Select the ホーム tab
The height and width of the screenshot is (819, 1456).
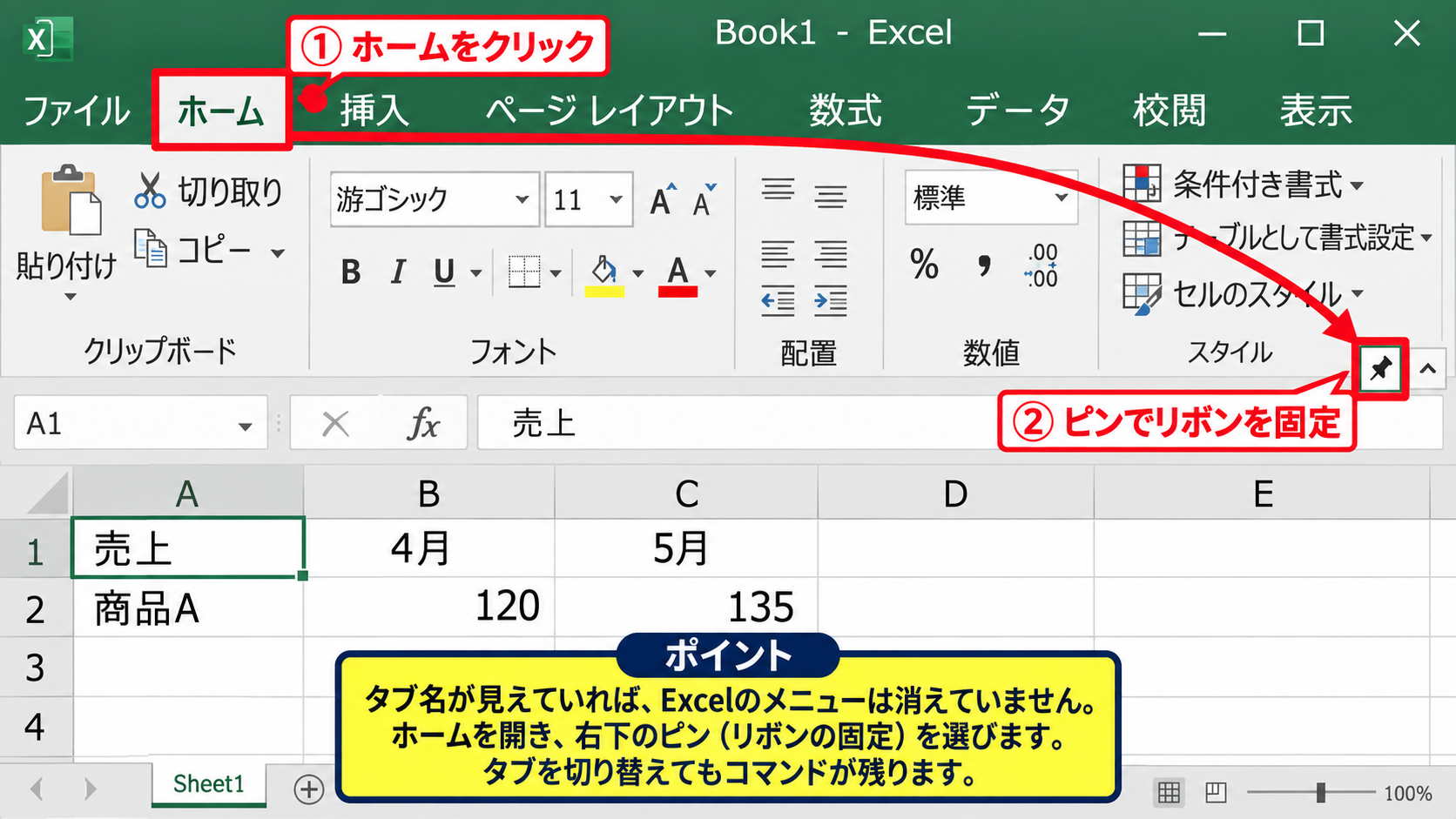[x=221, y=111]
